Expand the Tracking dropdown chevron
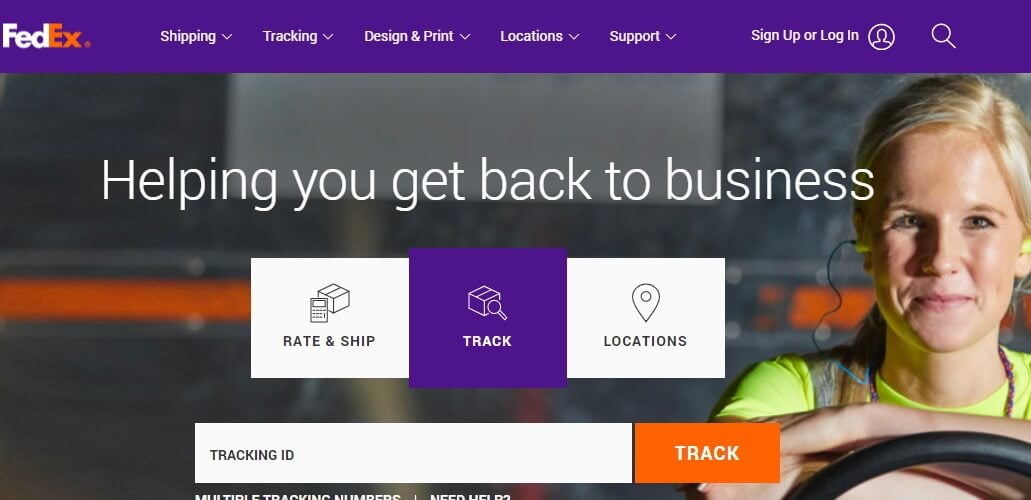Viewport: 1031px width, 500px height. point(328,37)
